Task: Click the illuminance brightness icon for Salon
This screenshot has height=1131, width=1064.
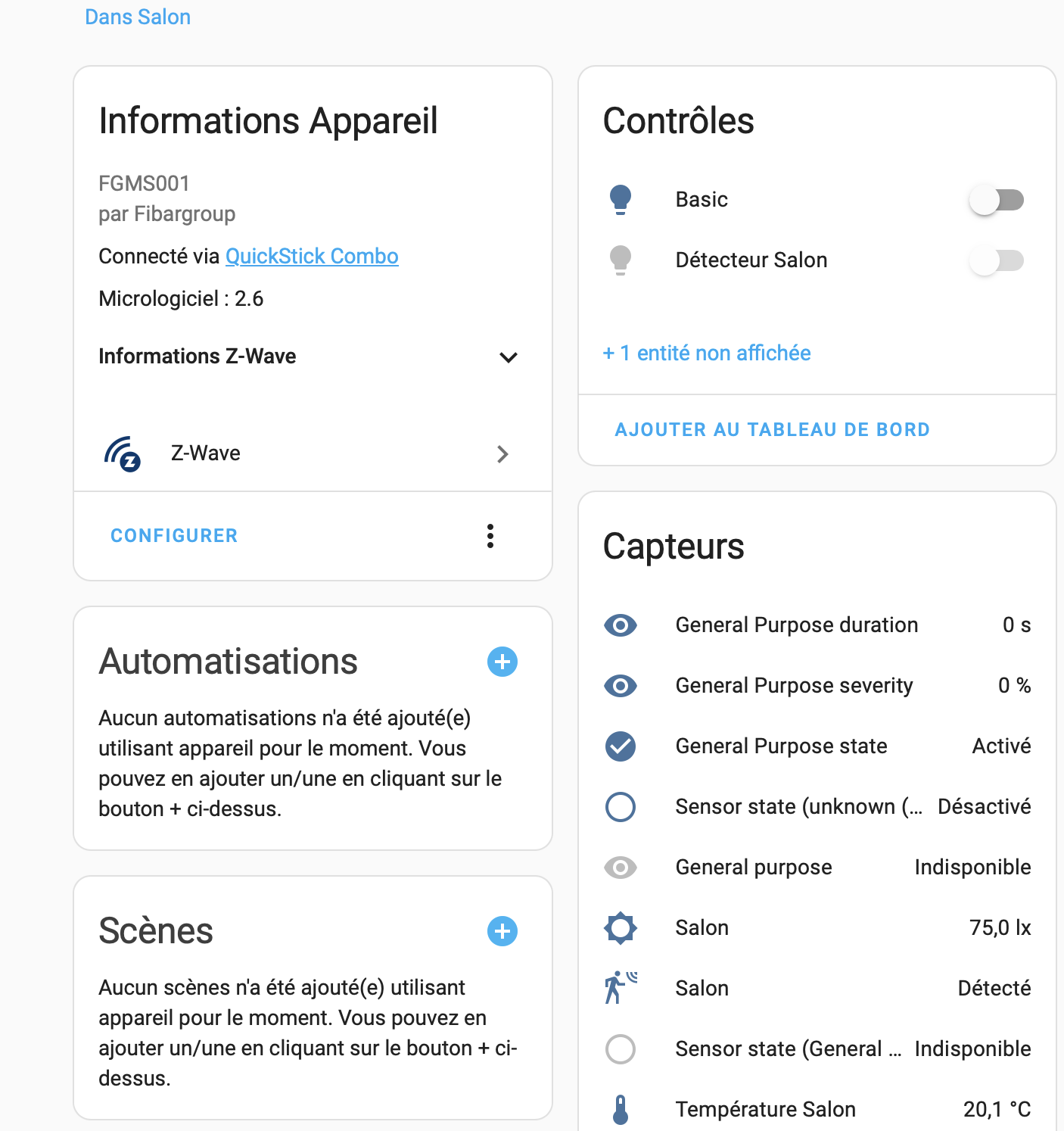Action: point(621,928)
